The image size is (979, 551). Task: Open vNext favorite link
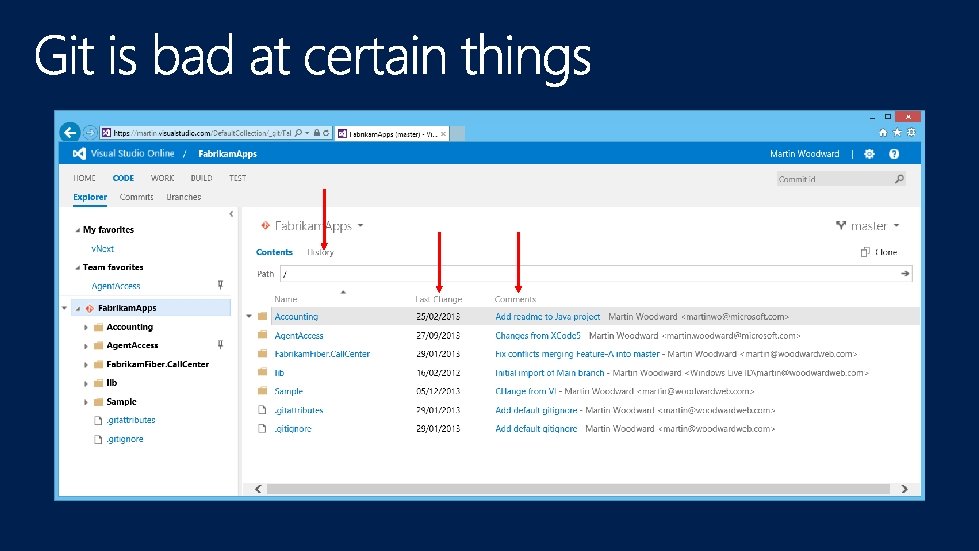click(102, 248)
